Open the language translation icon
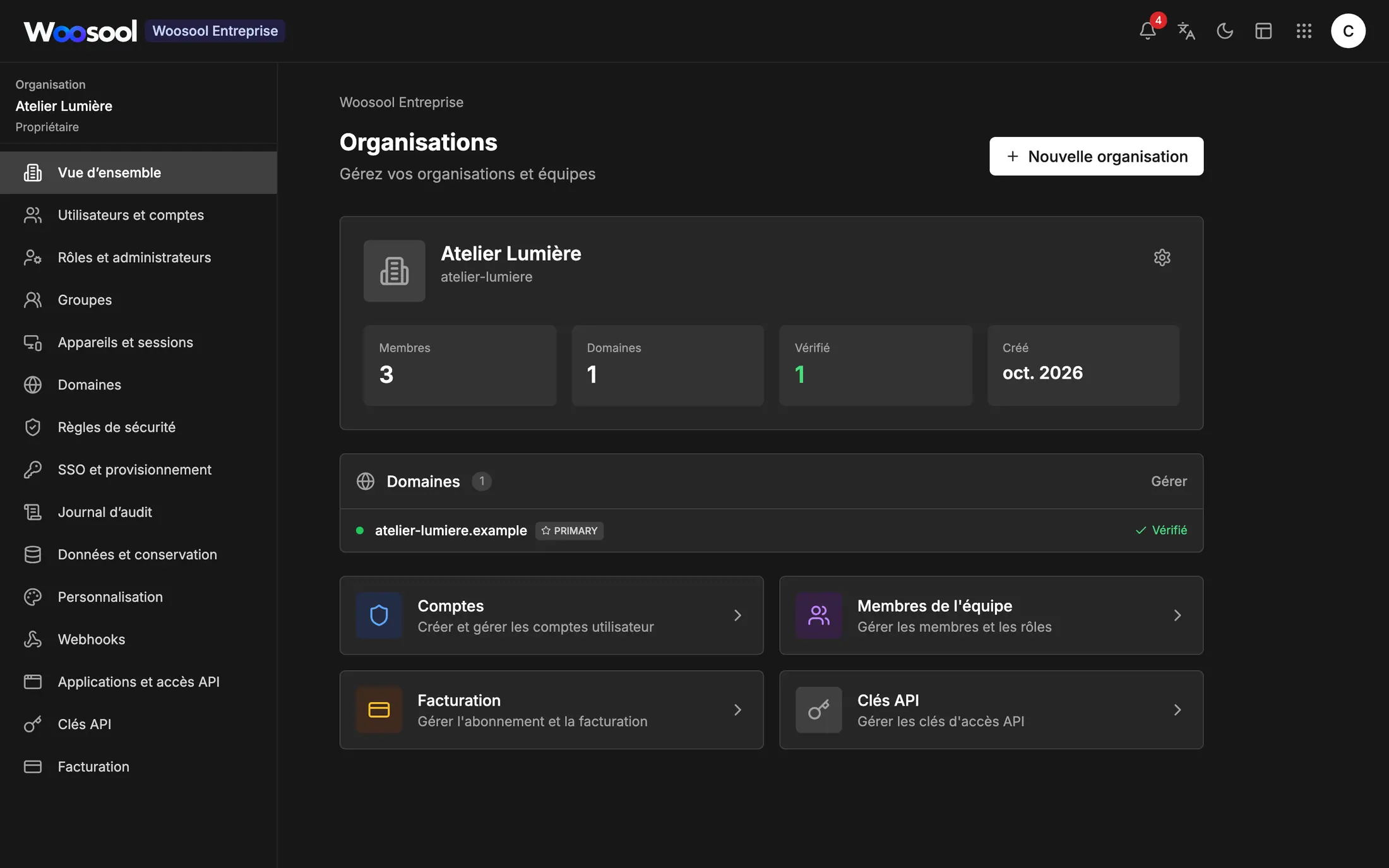 1186,31
